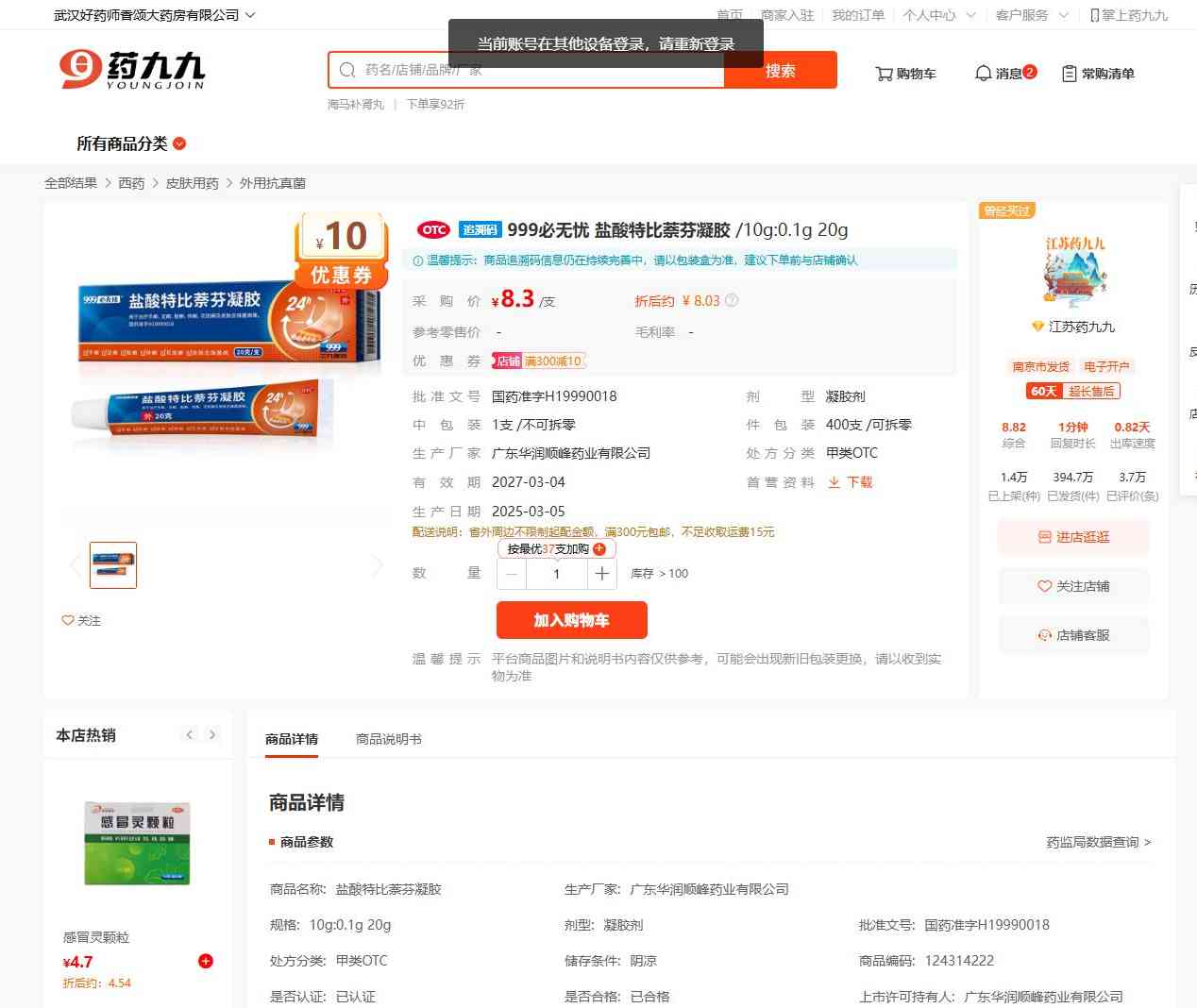
Task: Click the plus to increase quantity
Action: pos(602,574)
